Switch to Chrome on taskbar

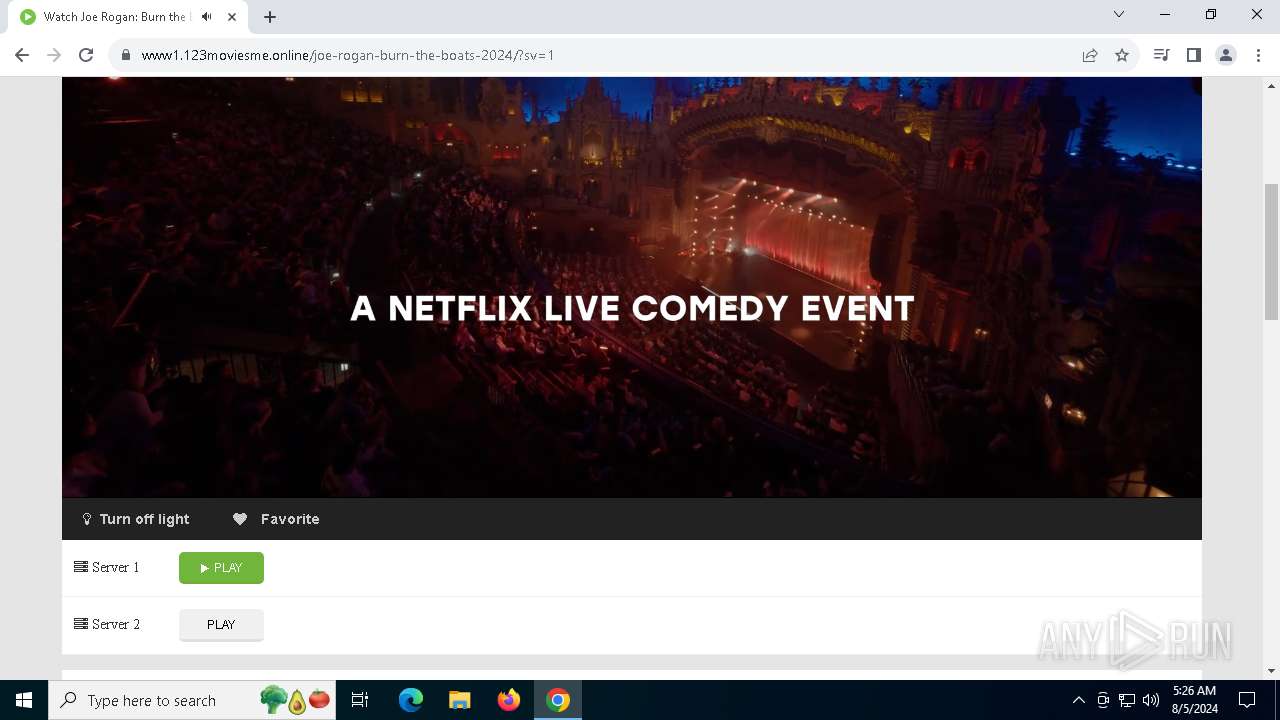click(558, 700)
